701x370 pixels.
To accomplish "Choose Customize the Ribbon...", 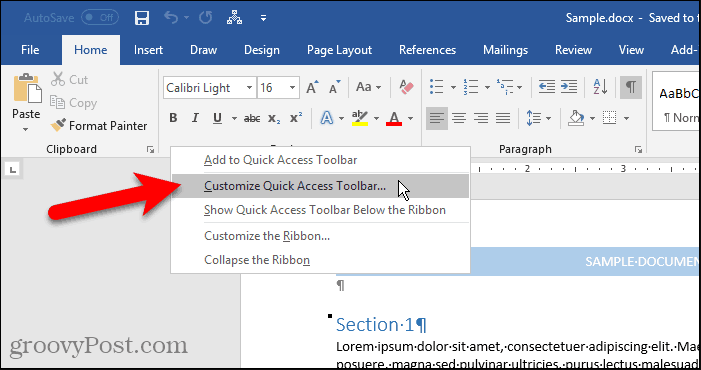I will 320,236.
